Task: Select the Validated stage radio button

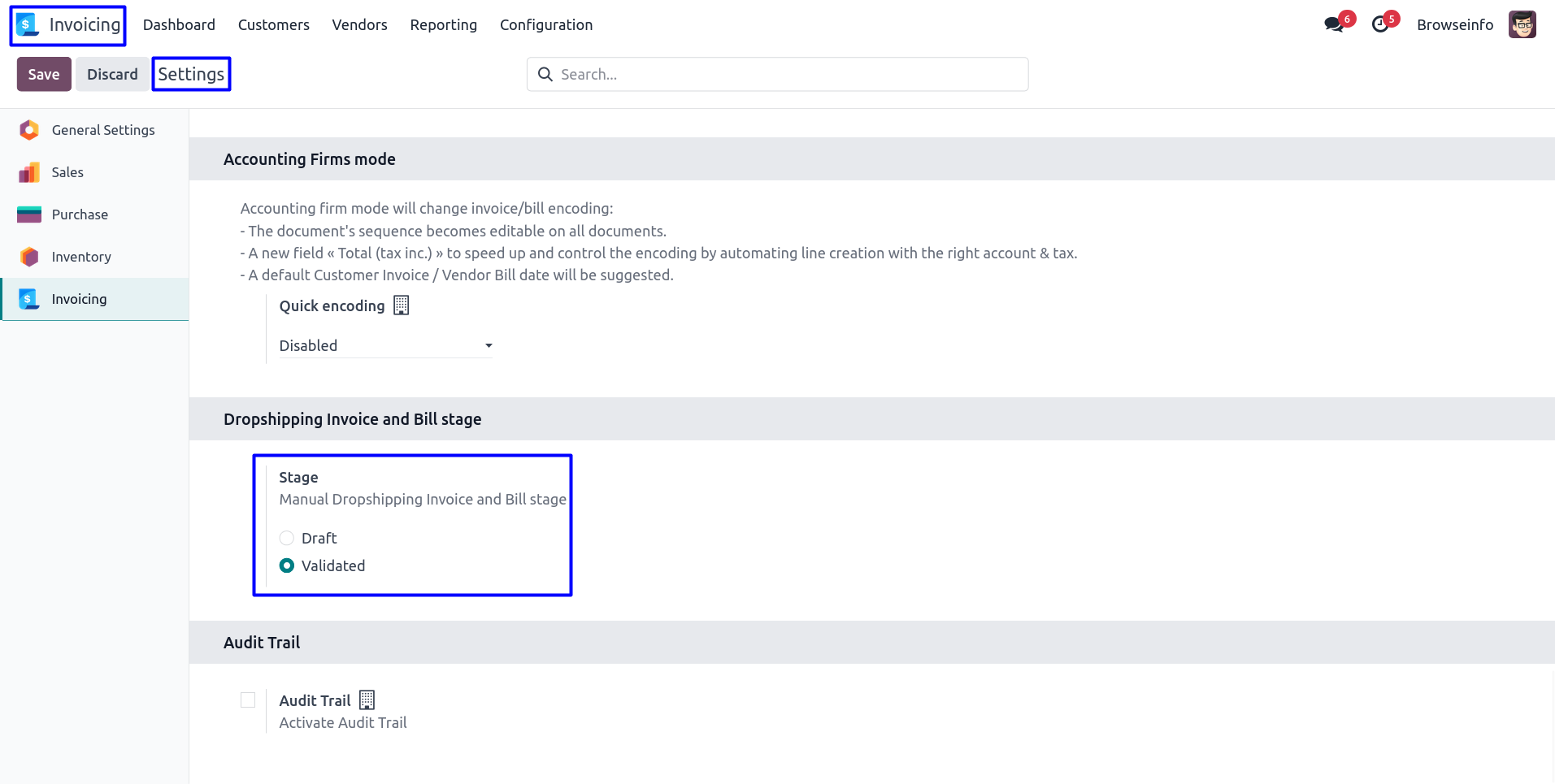Action: [x=287, y=565]
